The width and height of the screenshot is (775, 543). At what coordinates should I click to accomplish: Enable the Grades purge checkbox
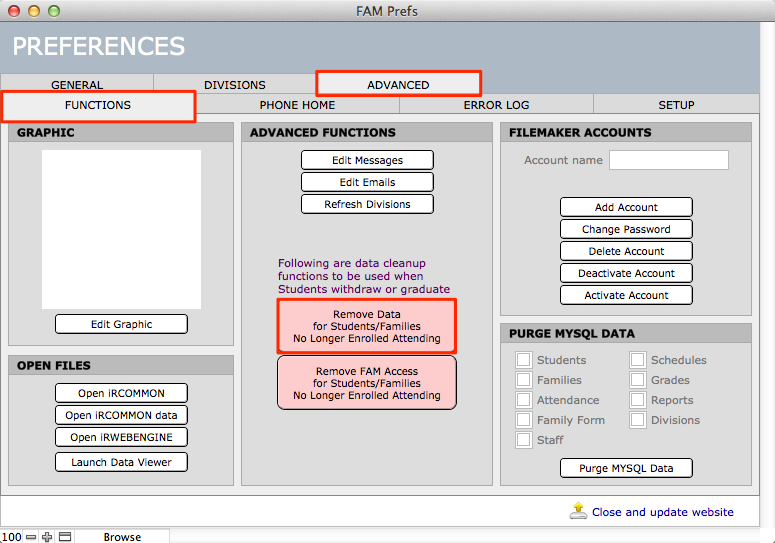pyautogui.click(x=638, y=380)
